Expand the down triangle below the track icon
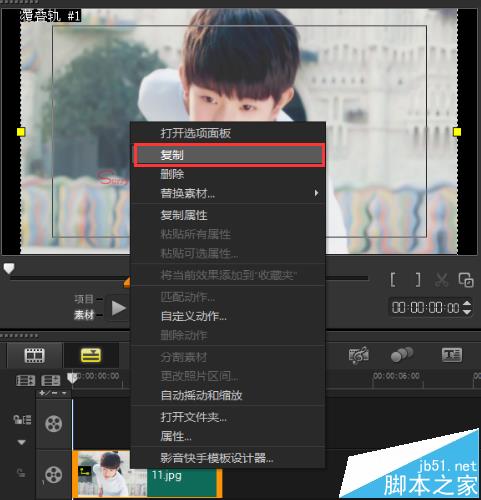The height and width of the screenshot is (500, 481). pos(22,442)
